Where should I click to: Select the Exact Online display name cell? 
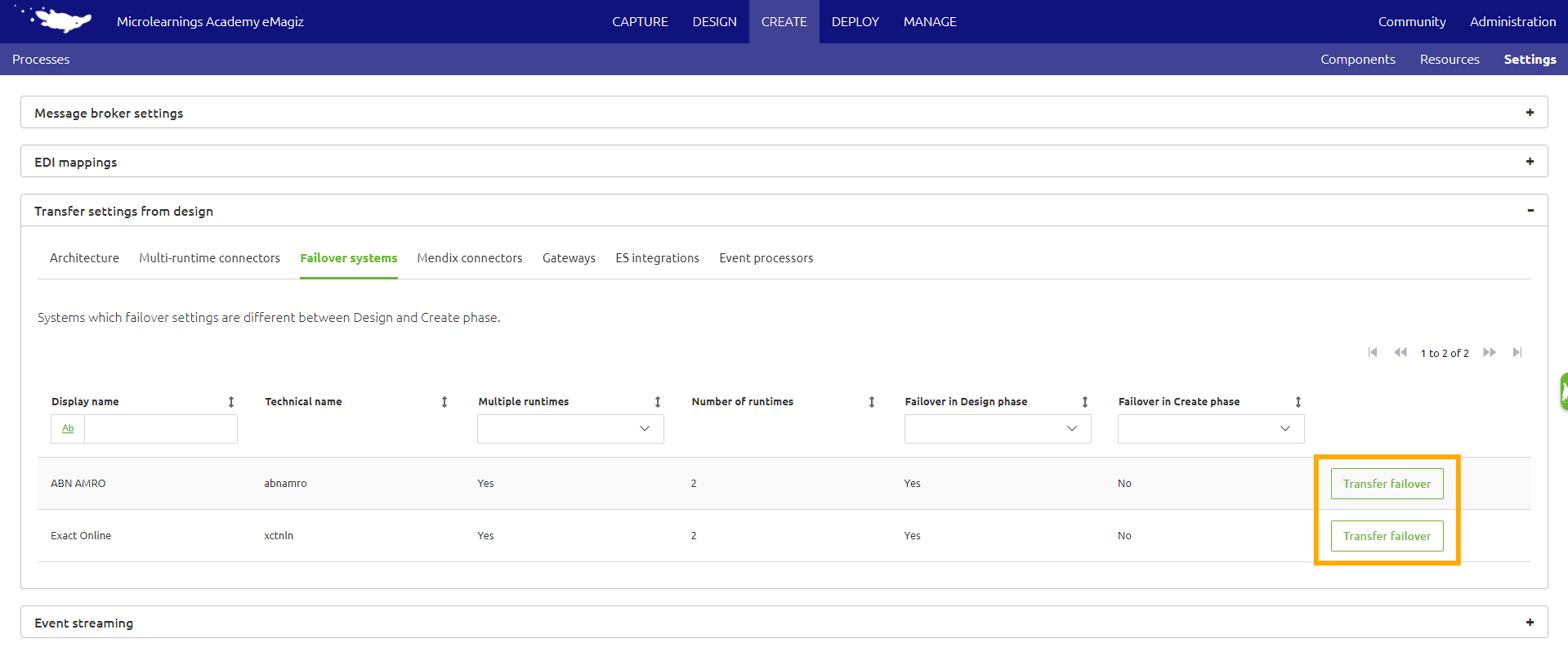click(x=81, y=536)
